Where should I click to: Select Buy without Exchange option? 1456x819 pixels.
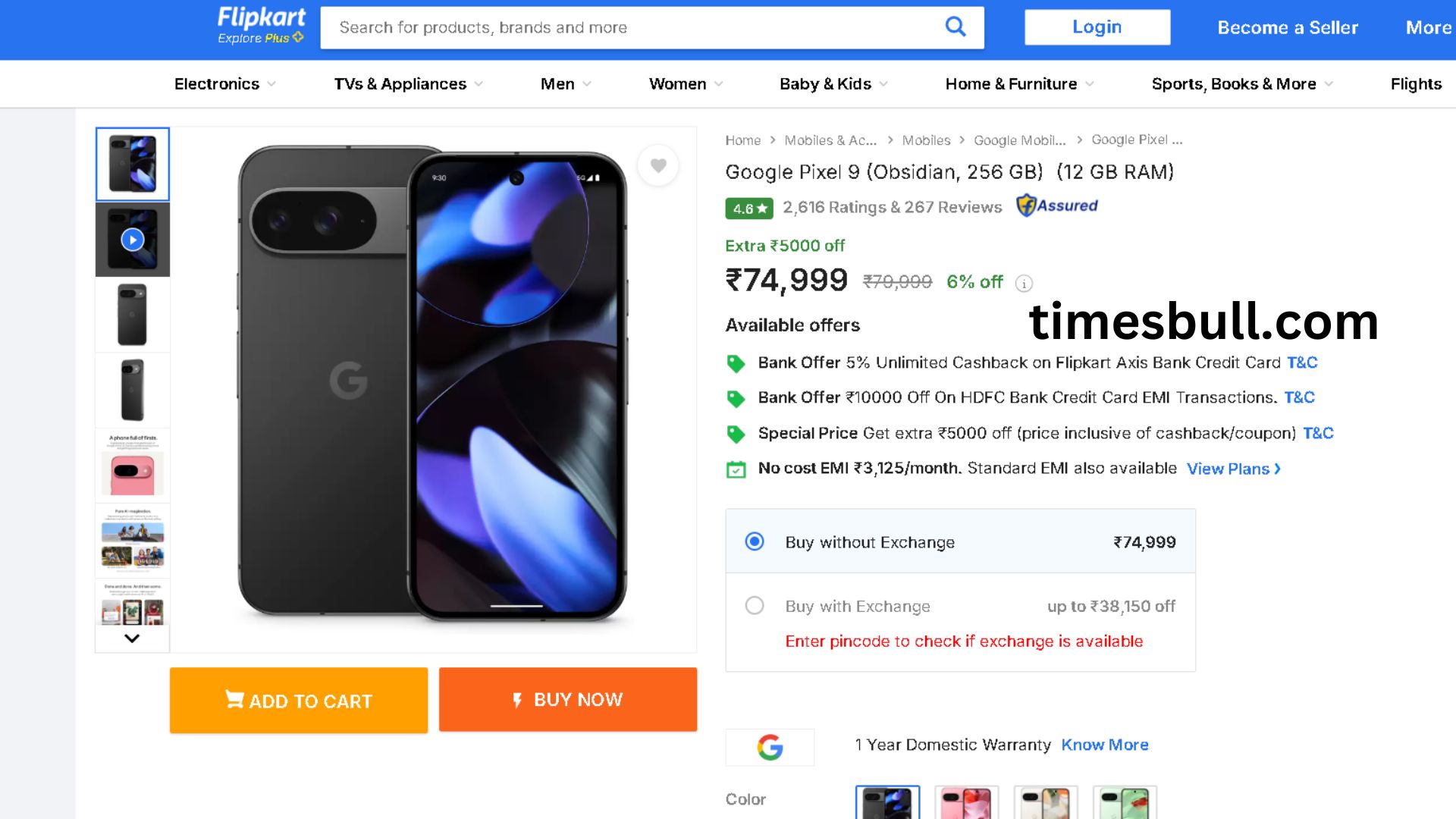tap(755, 541)
